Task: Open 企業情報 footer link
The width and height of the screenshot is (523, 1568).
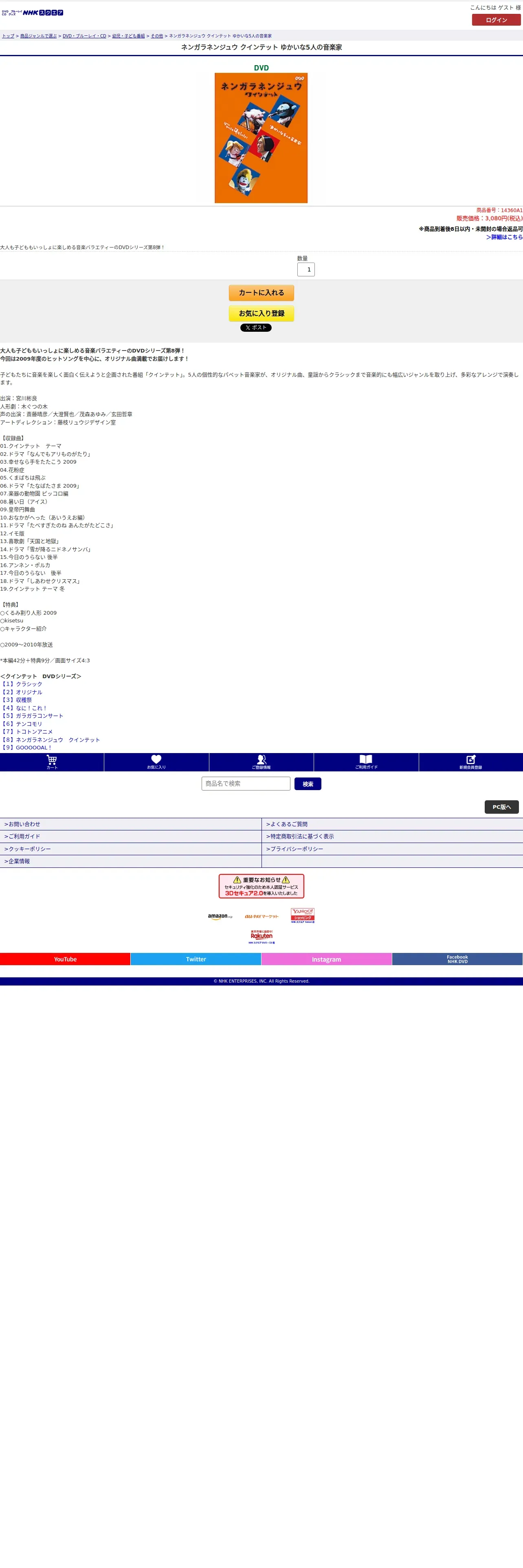Action: [130, 861]
